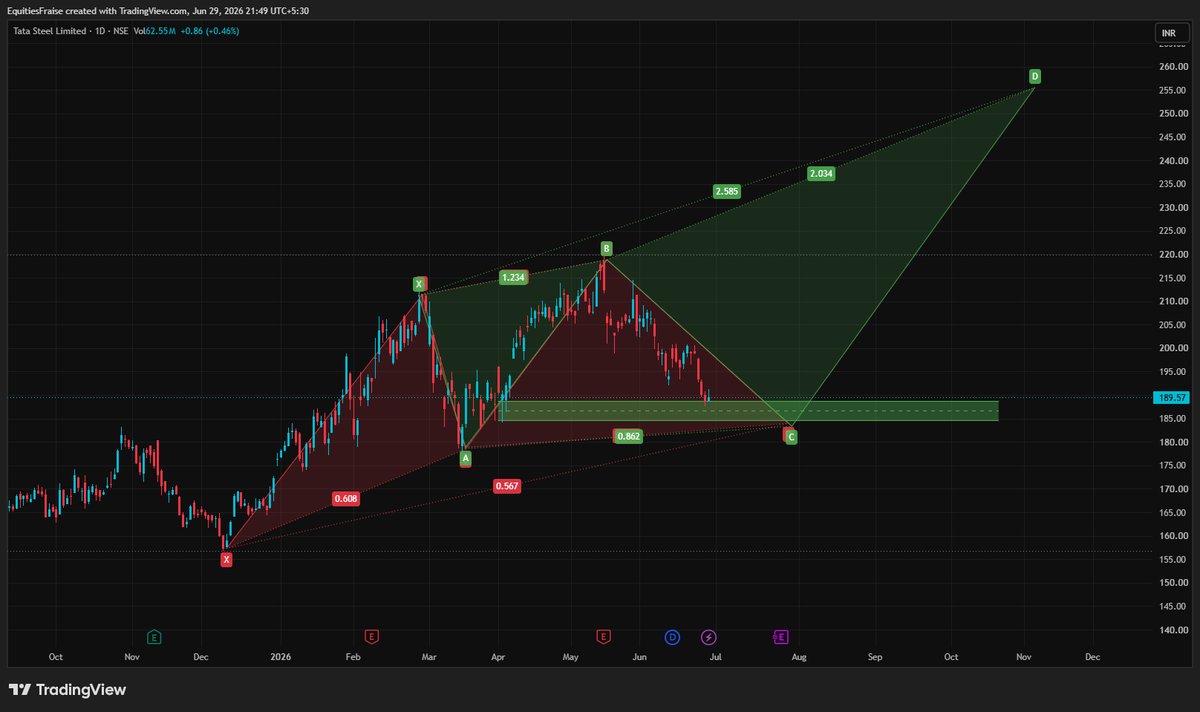Click the 2026 label on time axis
This screenshot has width=1200, height=712.
click(280, 657)
